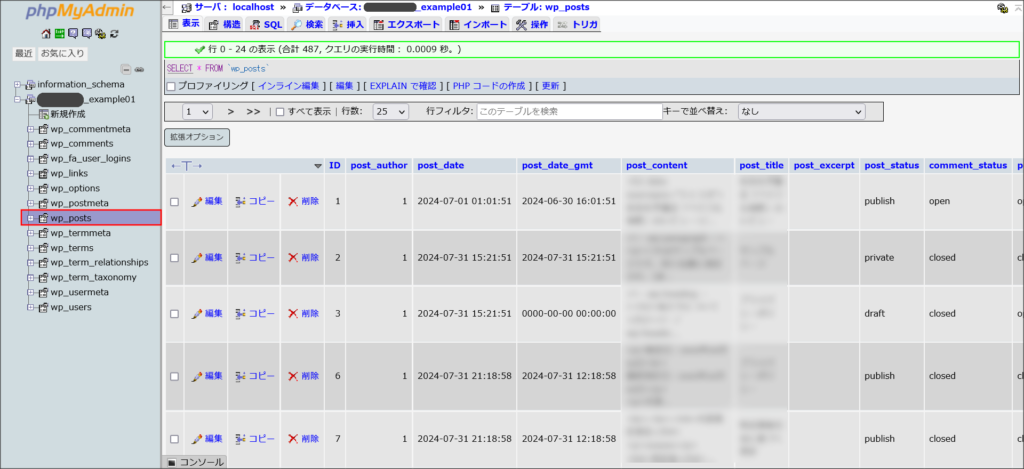Enable the プロファイリング checkbox
This screenshot has width=1024, height=469.
pyautogui.click(x=171, y=86)
